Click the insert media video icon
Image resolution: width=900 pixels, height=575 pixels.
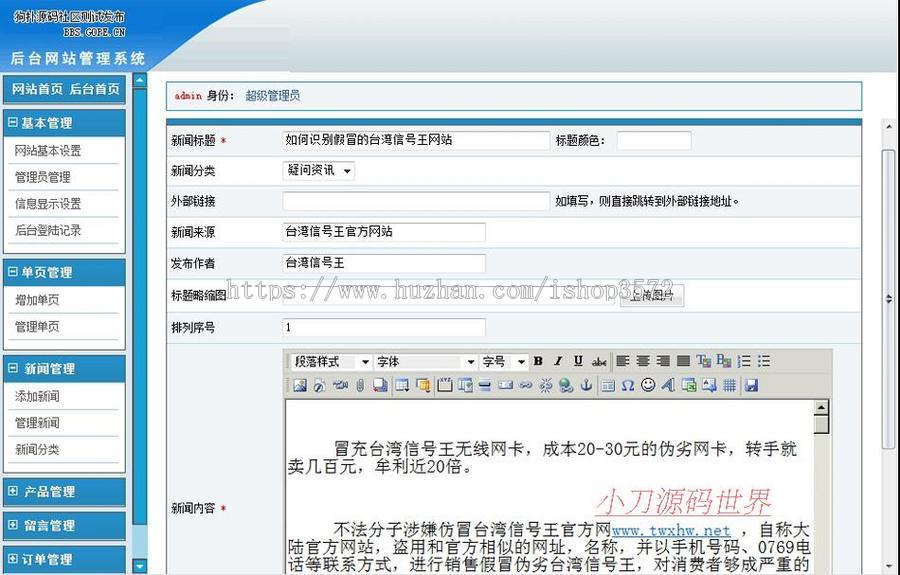(x=340, y=385)
